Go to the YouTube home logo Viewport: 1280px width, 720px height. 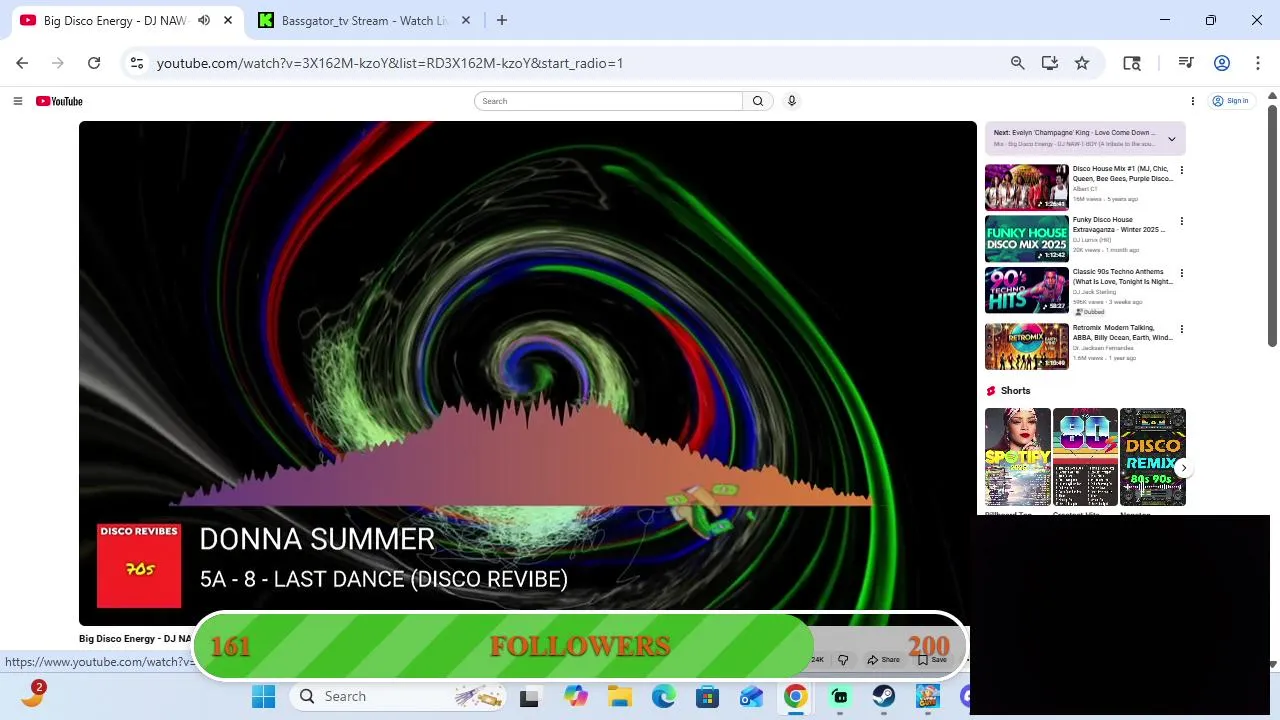tap(59, 101)
